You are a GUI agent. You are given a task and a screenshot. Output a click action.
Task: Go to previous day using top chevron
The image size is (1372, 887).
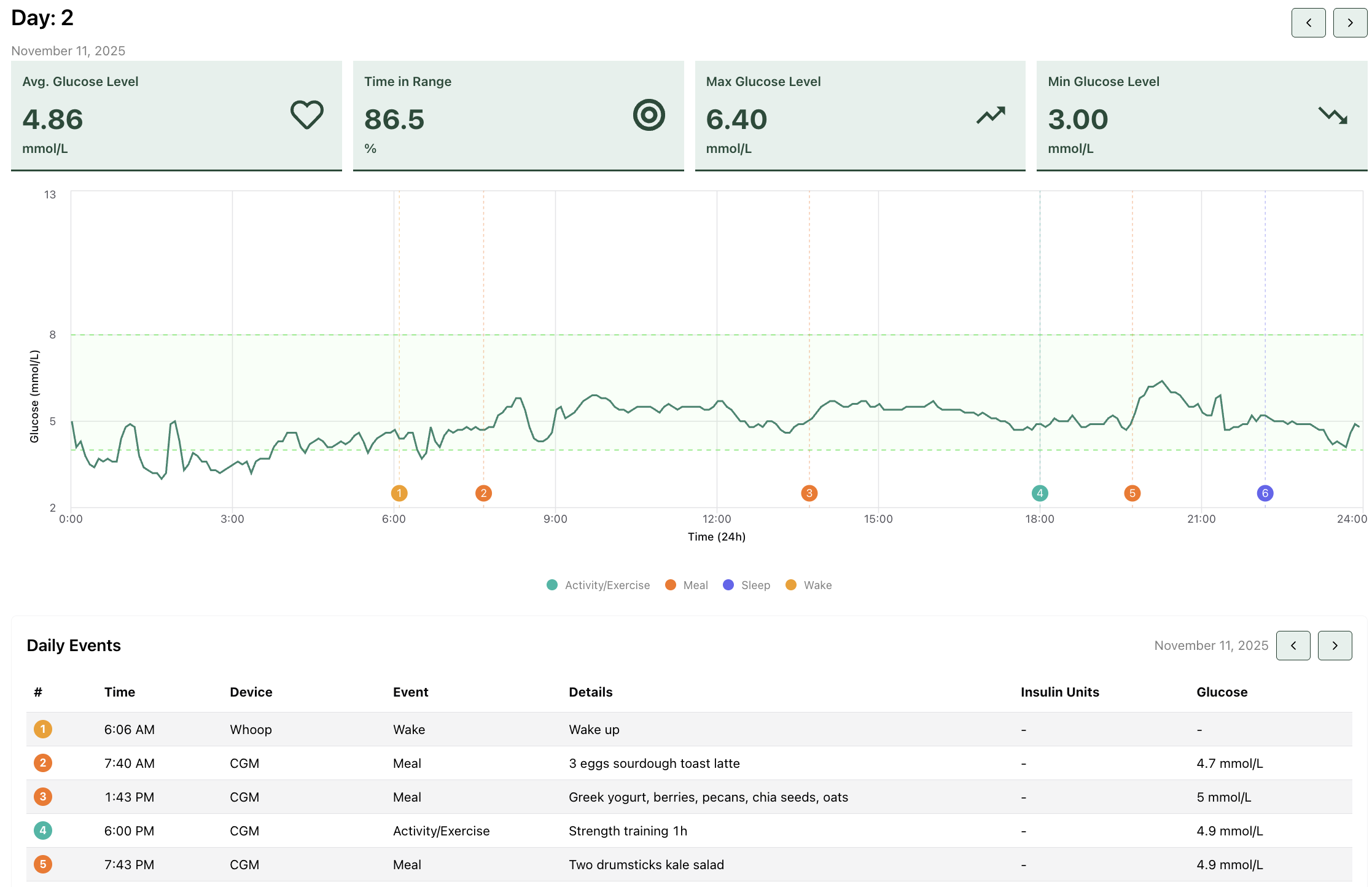click(x=1308, y=23)
